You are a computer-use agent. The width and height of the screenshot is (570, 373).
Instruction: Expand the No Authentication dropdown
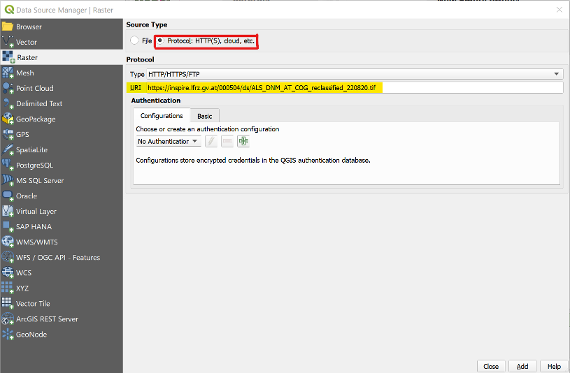pyautogui.click(x=169, y=141)
